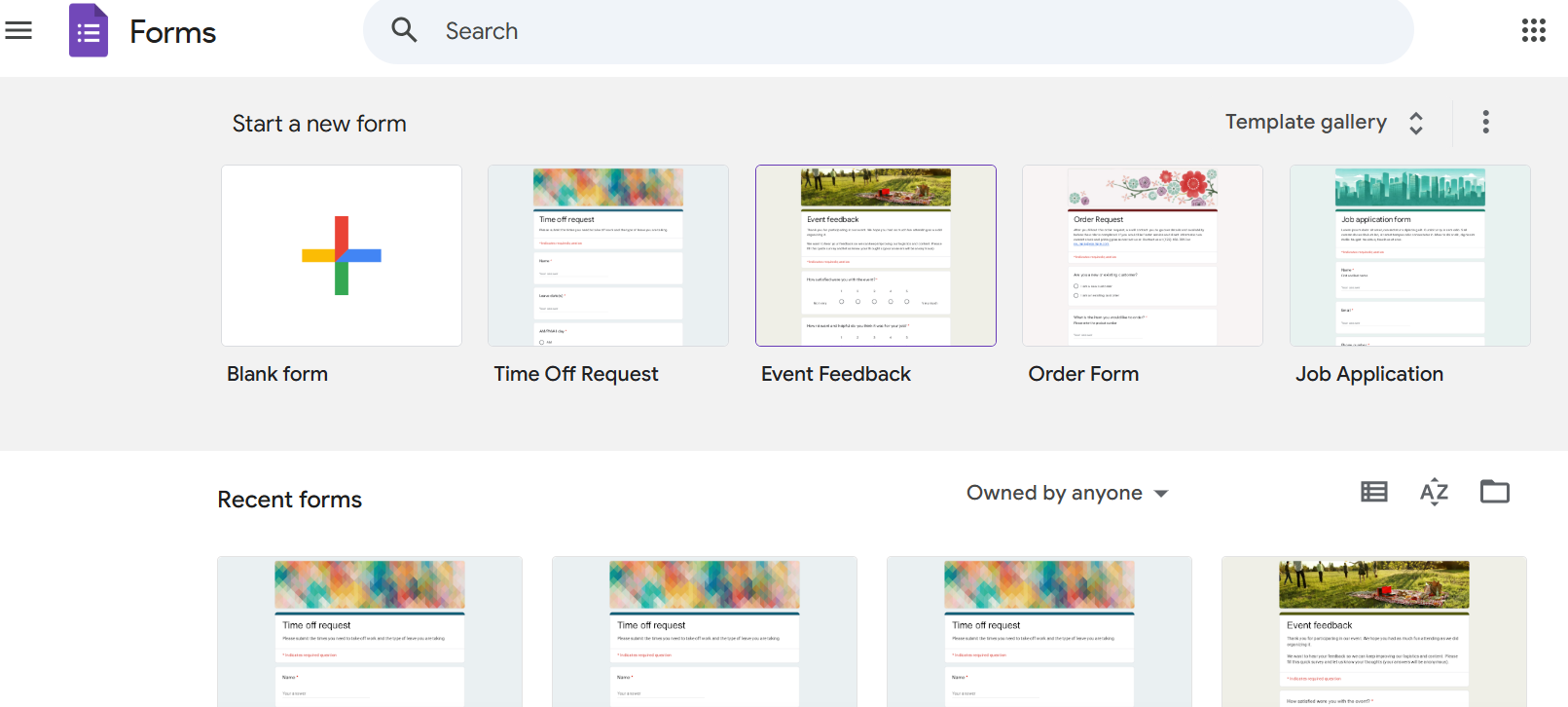Open the Google apps grid launcher
The width and height of the screenshot is (1568, 707).
tap(1534, 30)
